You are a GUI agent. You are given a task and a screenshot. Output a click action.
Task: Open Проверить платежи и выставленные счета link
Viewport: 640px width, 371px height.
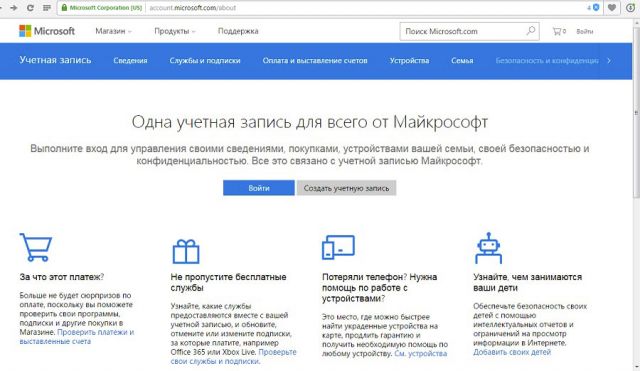(x=77, y=337)
